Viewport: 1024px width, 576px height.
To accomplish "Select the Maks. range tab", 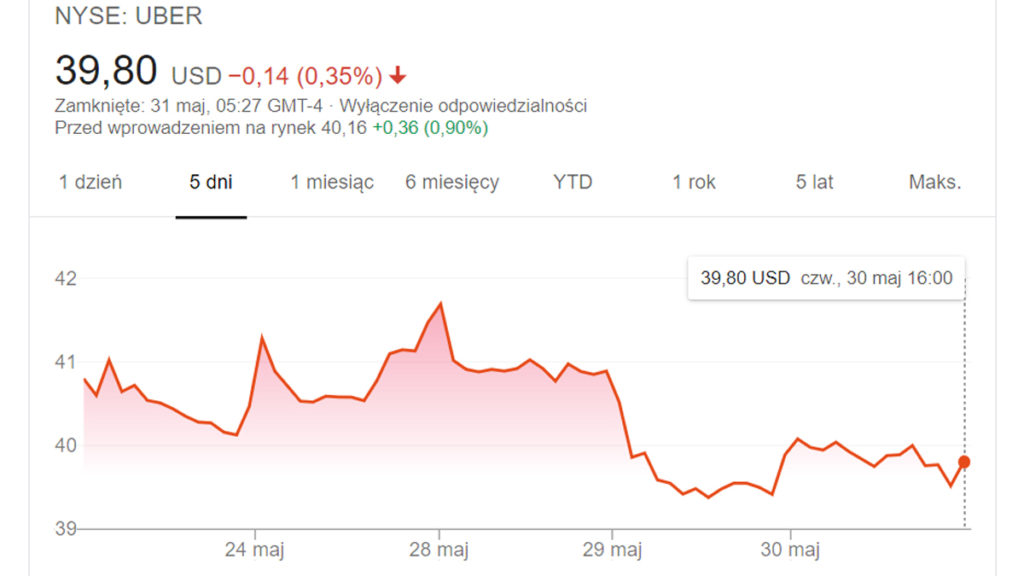I will (x=935, y=182).
